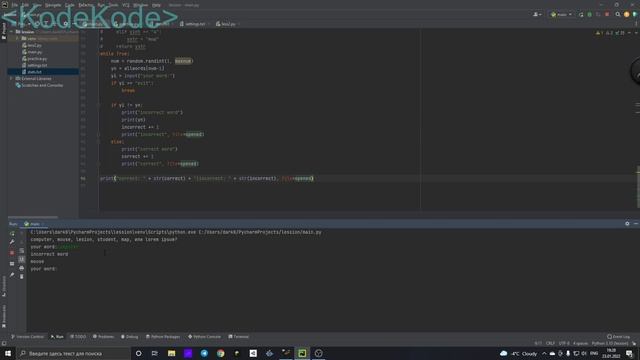
Task: Open File Explorer from the taskbar
Action: (x=171, y=353)
